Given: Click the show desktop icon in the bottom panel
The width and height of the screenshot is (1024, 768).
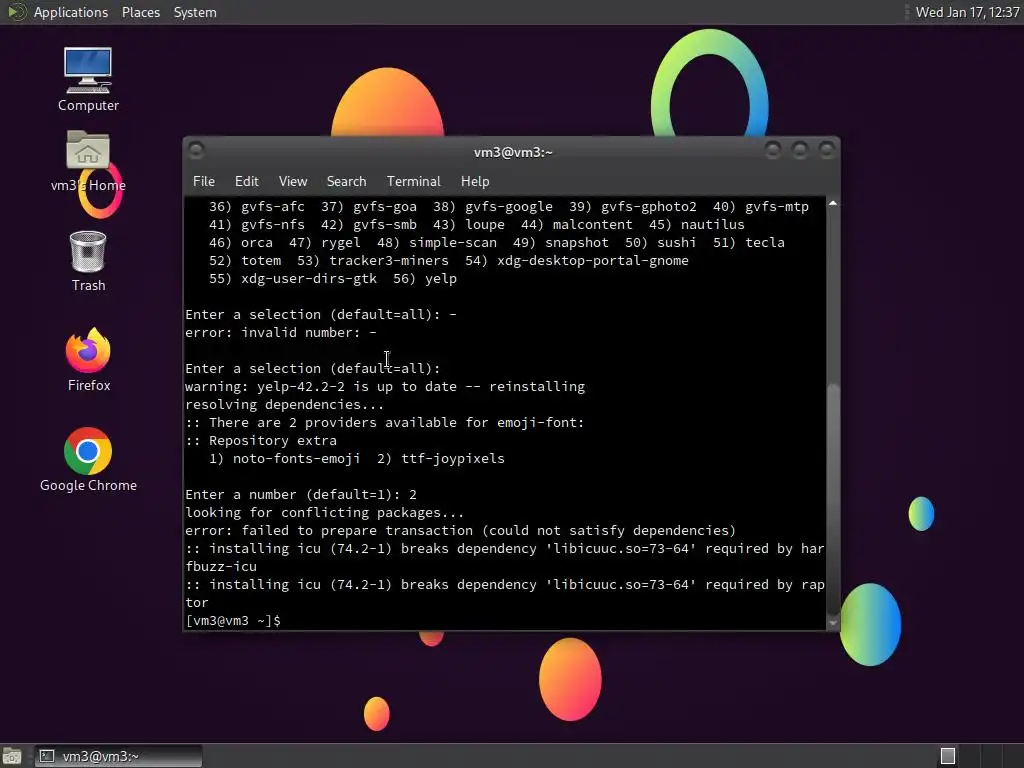Looking at the screenshot, I should 11,756.
